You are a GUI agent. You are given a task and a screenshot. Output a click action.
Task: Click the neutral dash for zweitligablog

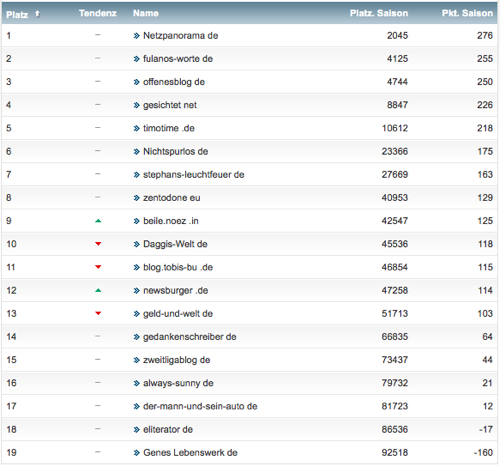(98, 359)
